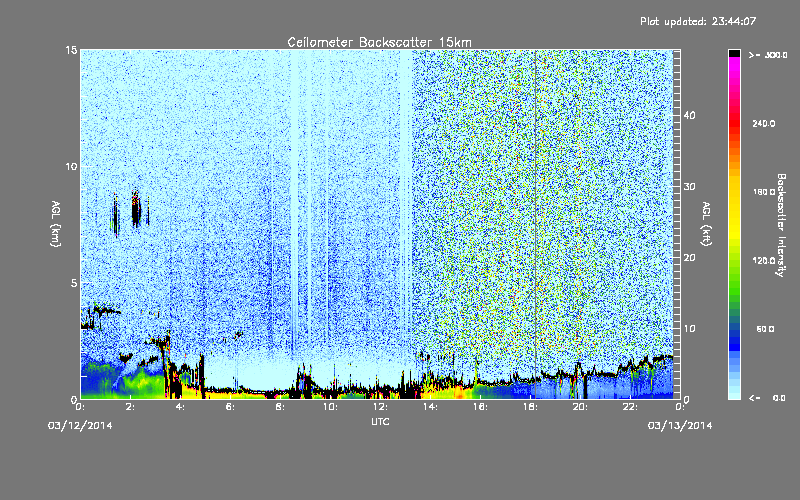Click the 5 km tick label
Screen dimensions: 800x500
pos(74,283)
